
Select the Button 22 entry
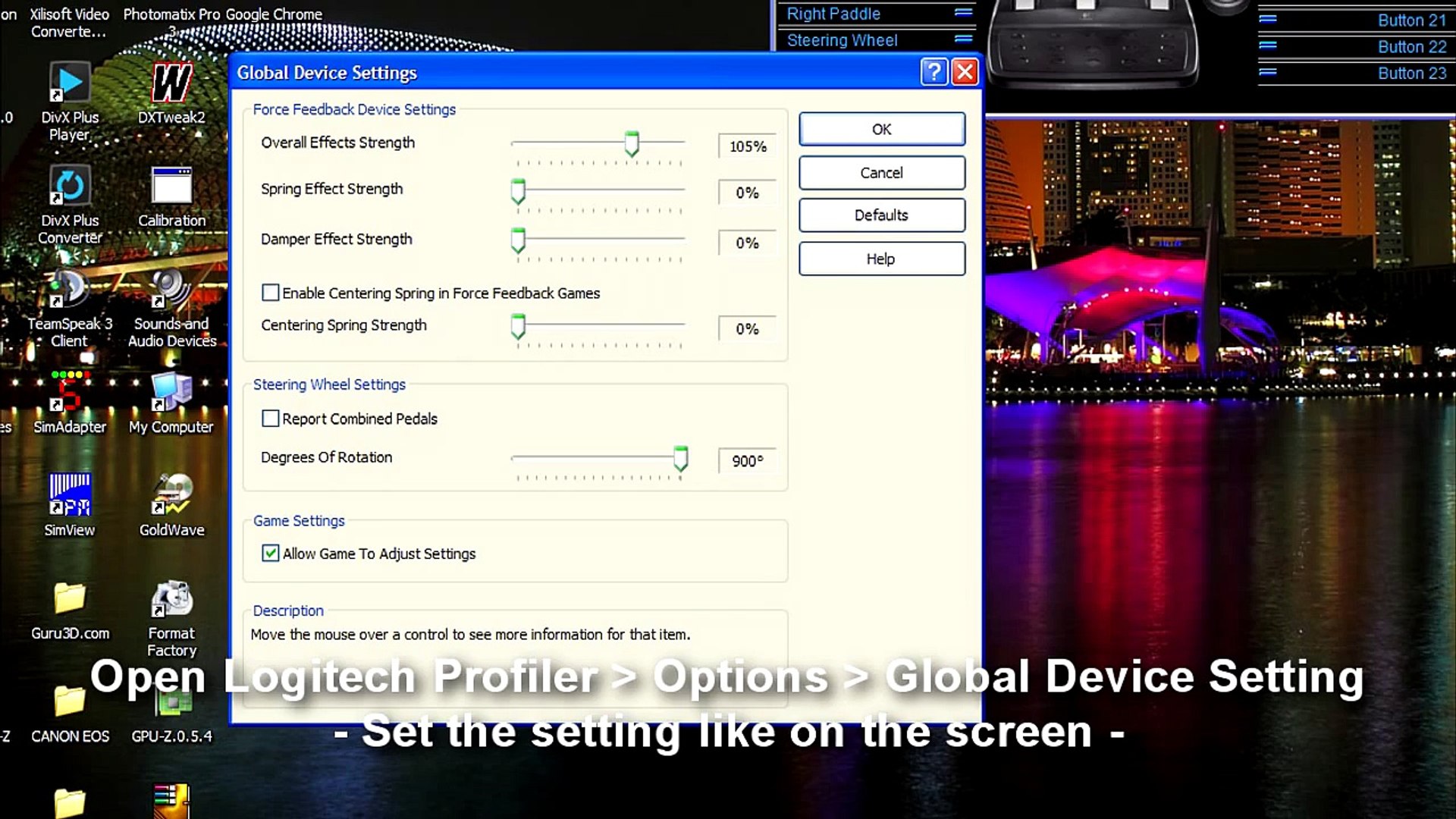click(1411, 47)
